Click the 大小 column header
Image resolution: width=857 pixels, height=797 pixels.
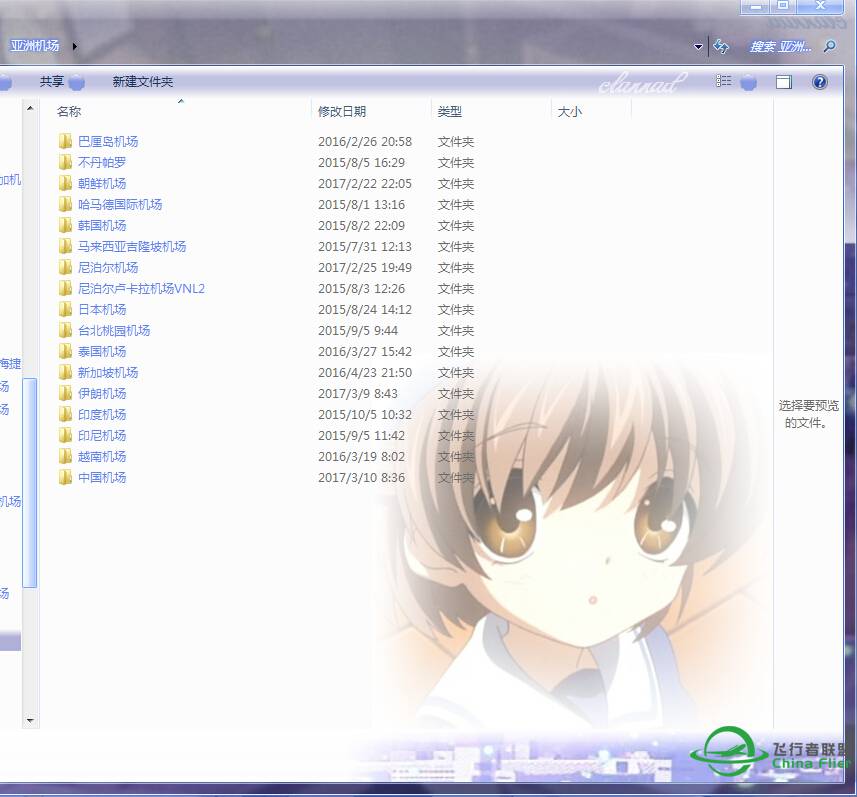tap(569, 112)
